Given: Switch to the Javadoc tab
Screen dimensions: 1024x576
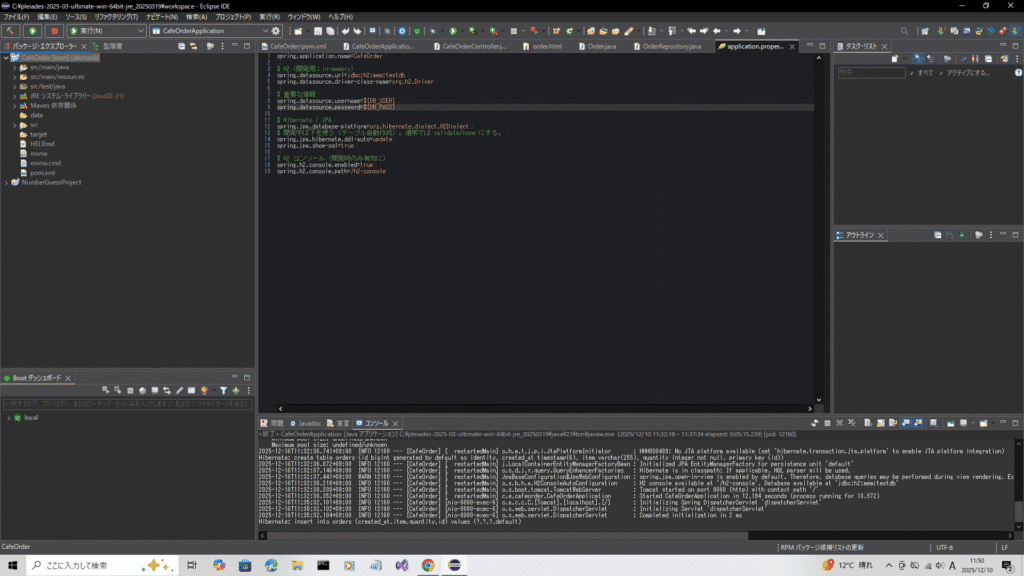Looking at the screenshot, I should (x=309, y=423).
